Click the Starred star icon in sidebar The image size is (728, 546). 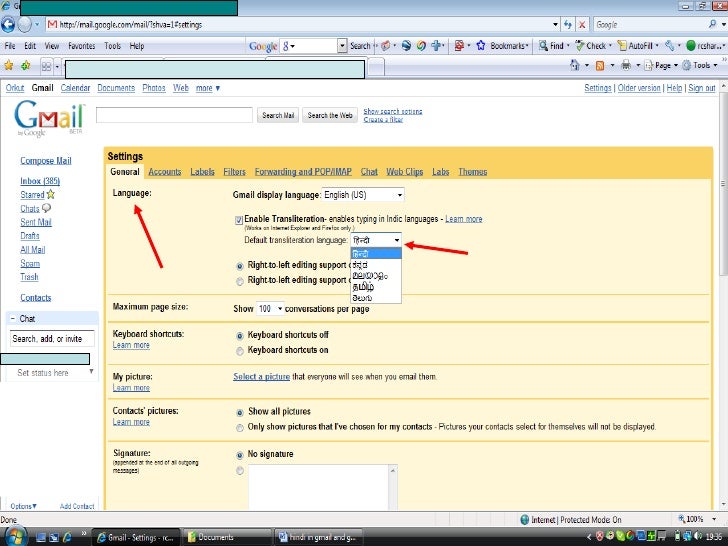[51, 194]
